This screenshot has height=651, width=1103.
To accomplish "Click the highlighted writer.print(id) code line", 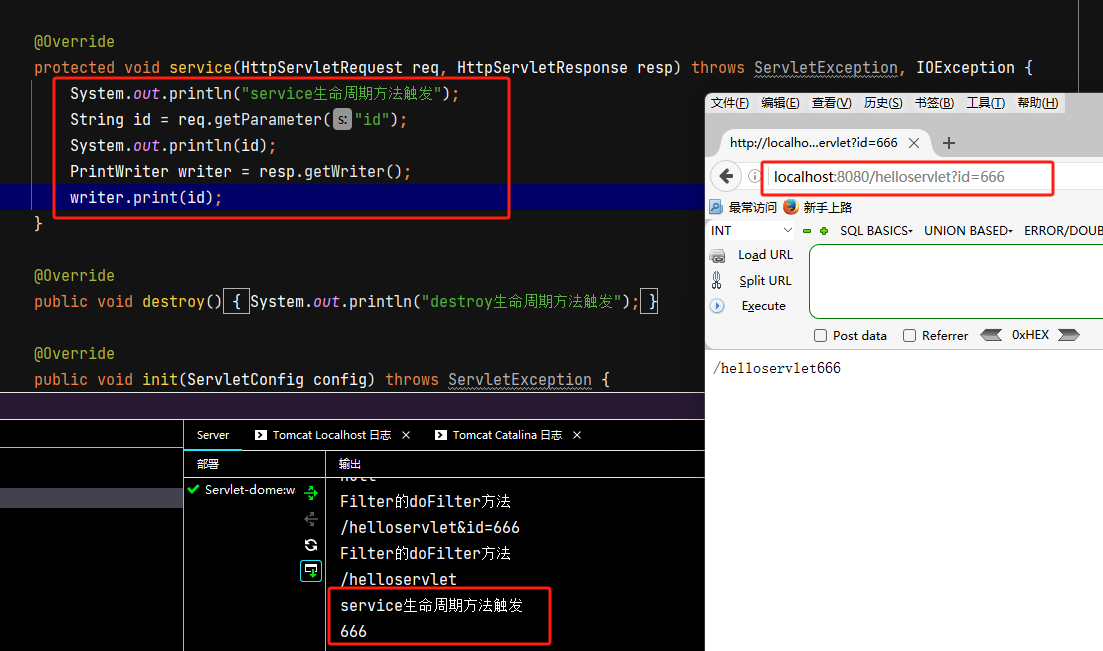I will pos(146,198).
